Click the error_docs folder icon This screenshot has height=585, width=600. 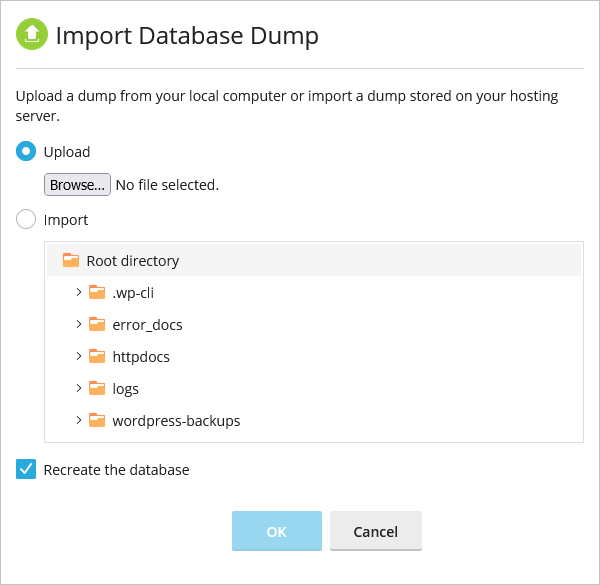(97, 324)
